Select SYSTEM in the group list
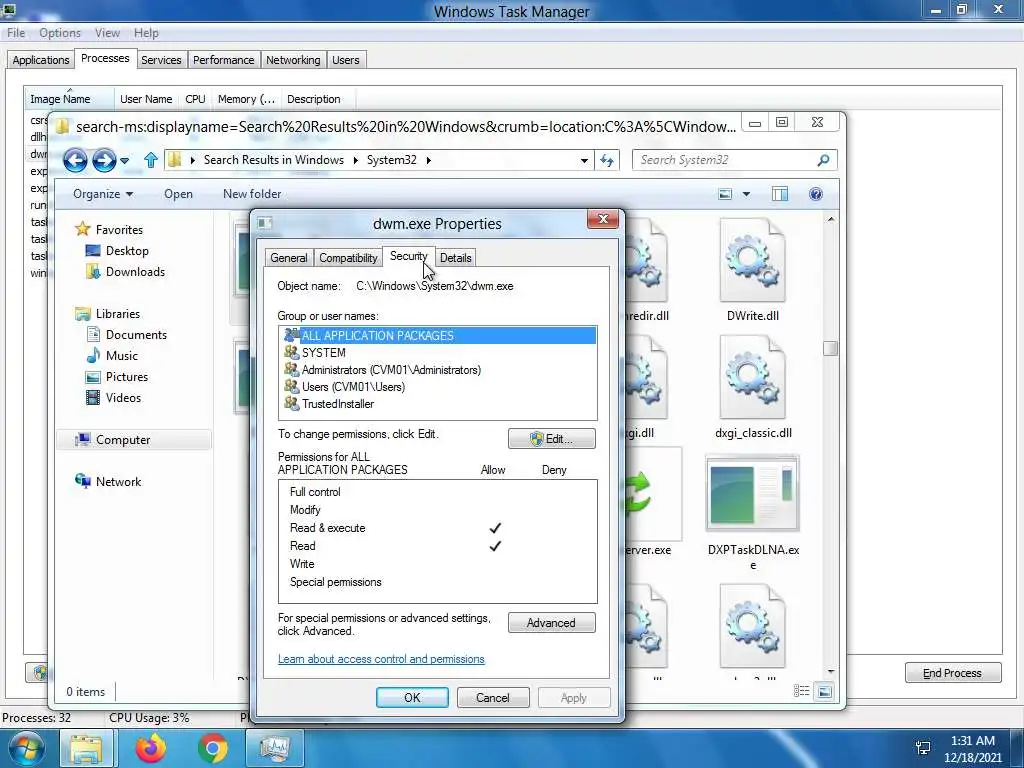Screen dimensions: 1024x768 pyautogui.click(x=440, y=353)
